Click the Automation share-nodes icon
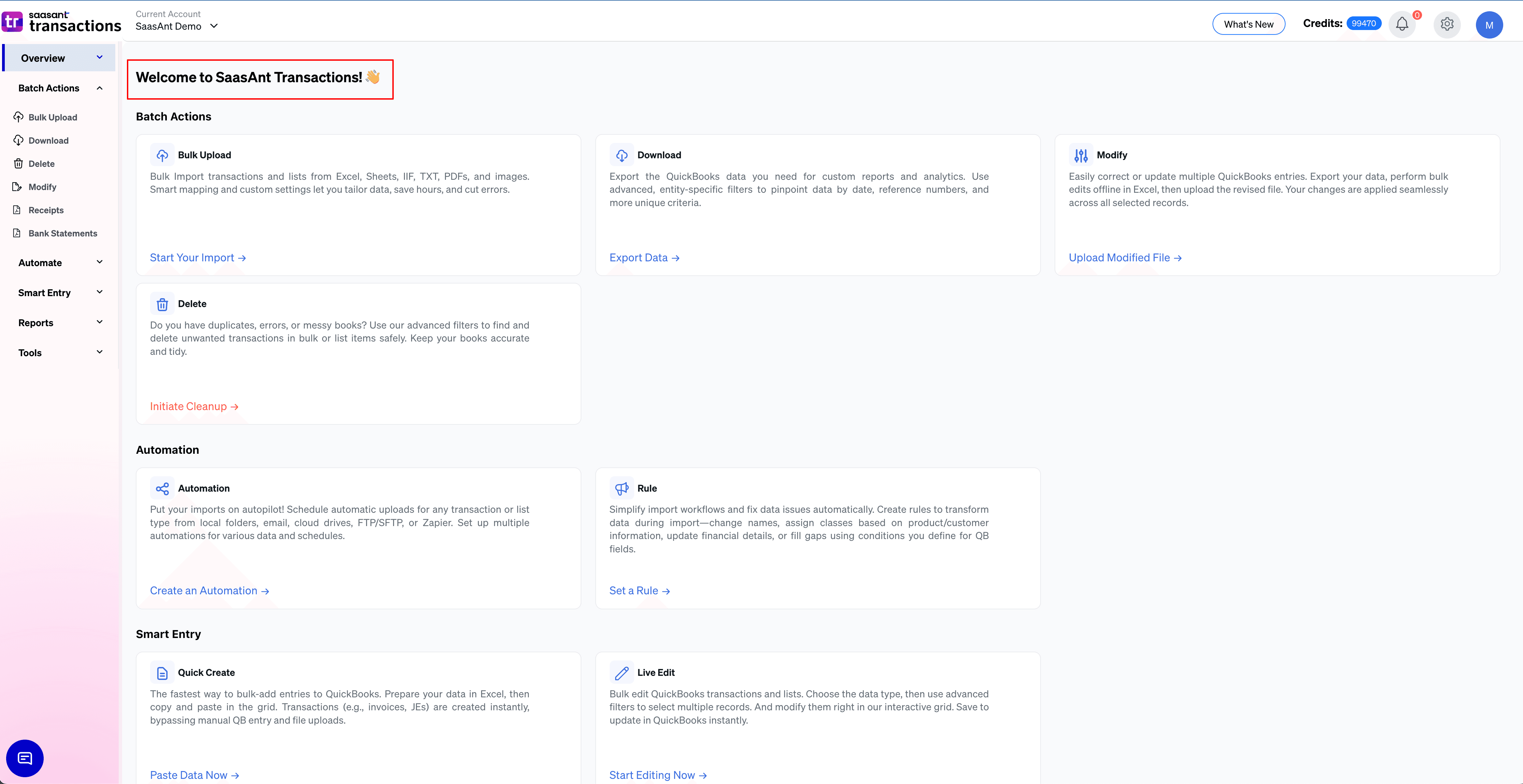Image resolution: width=1523 pixels, height=784 pixels. tap(162, 488)
